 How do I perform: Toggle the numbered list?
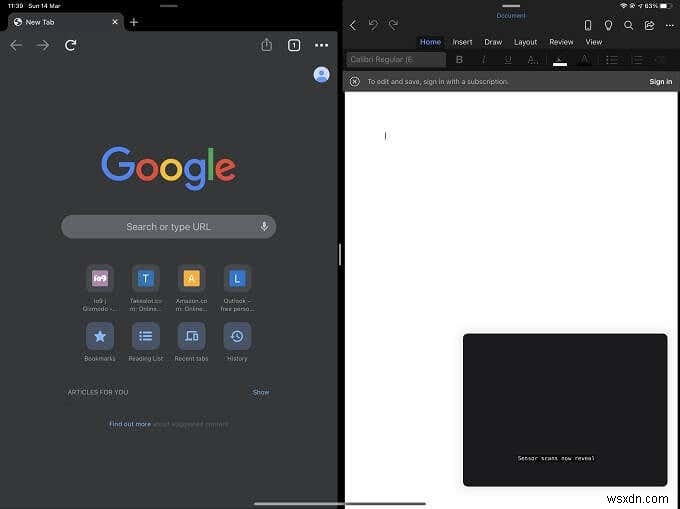(638, 60)
